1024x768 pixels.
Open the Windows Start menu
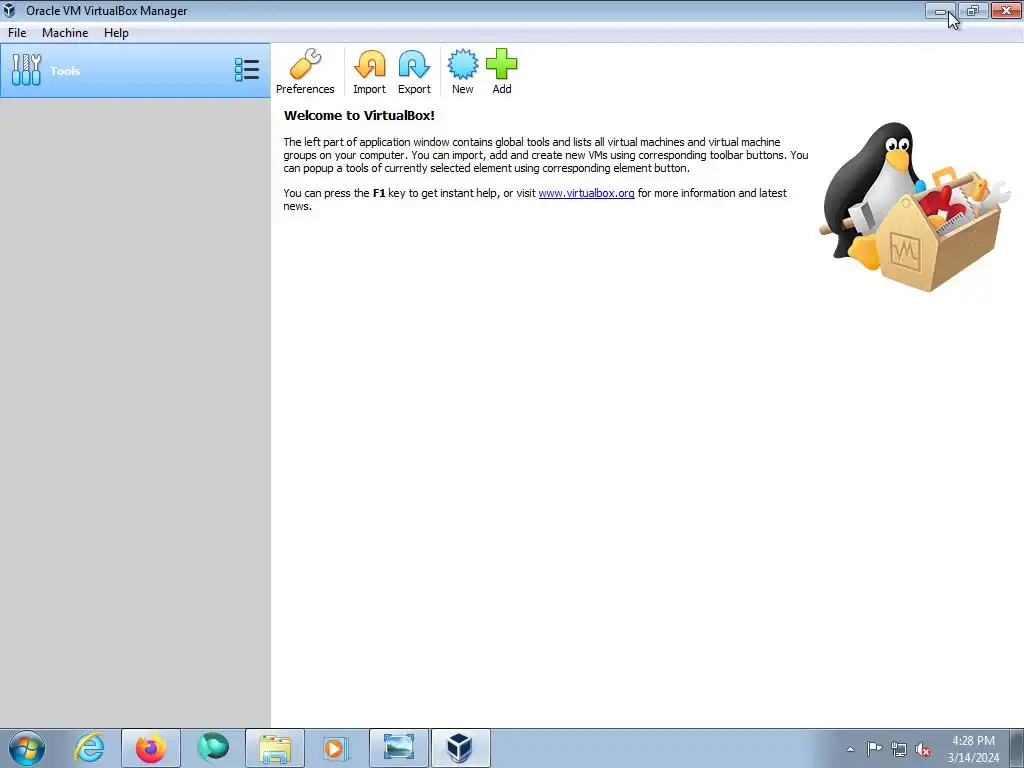coord(27,748)
